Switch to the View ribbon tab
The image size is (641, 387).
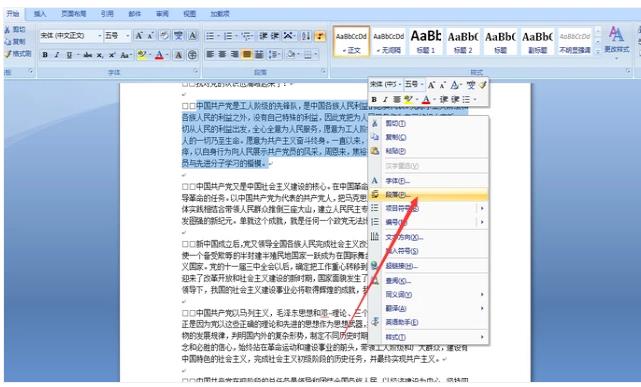coord(189,13)
